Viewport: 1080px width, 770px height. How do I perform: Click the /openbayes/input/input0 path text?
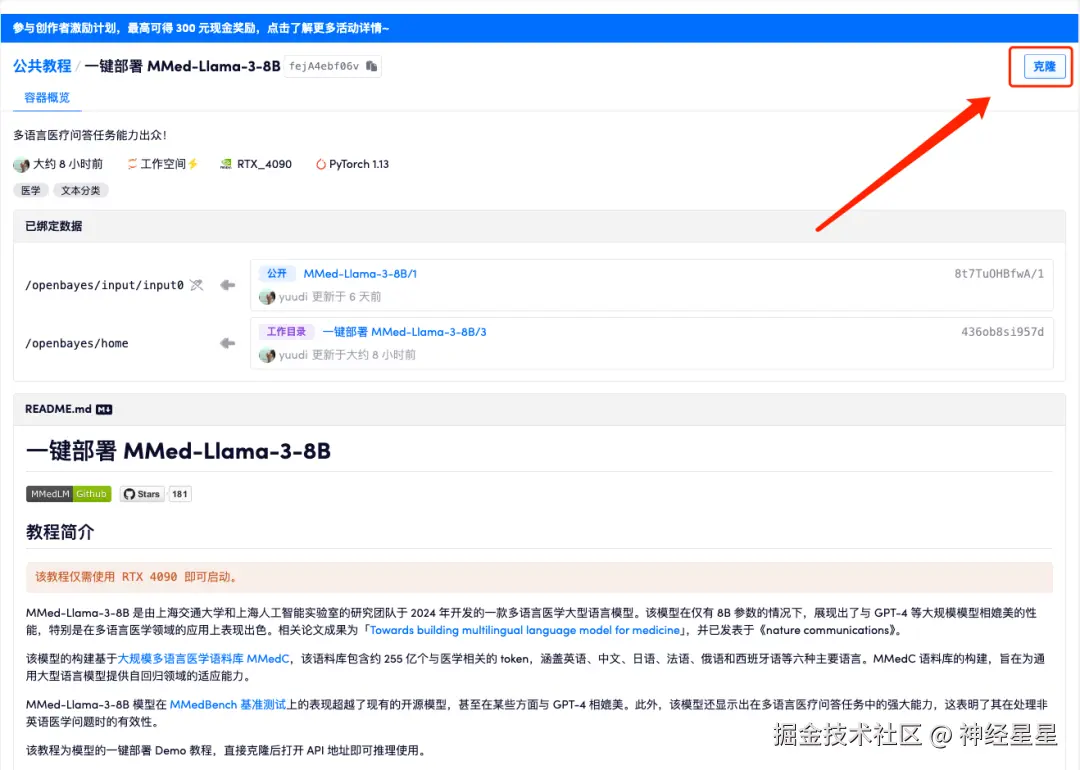104,285
